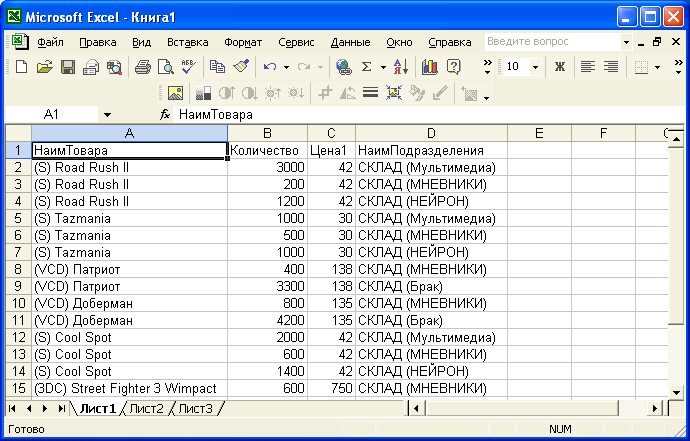Click cell with (3DC) Street Fighter 3 Wimpact
The height and width of the screenshot is (441, 690).
tap(129, 388)
